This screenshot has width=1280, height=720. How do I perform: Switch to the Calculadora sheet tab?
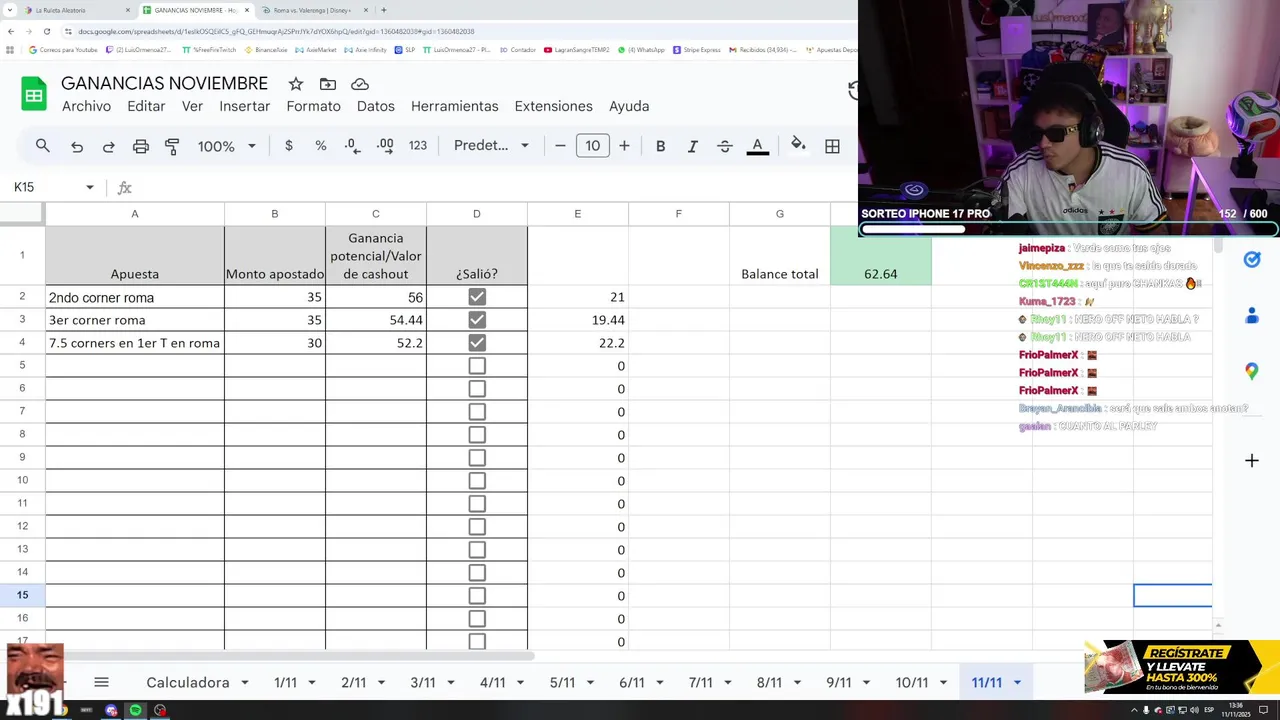[x=188, y=683]
